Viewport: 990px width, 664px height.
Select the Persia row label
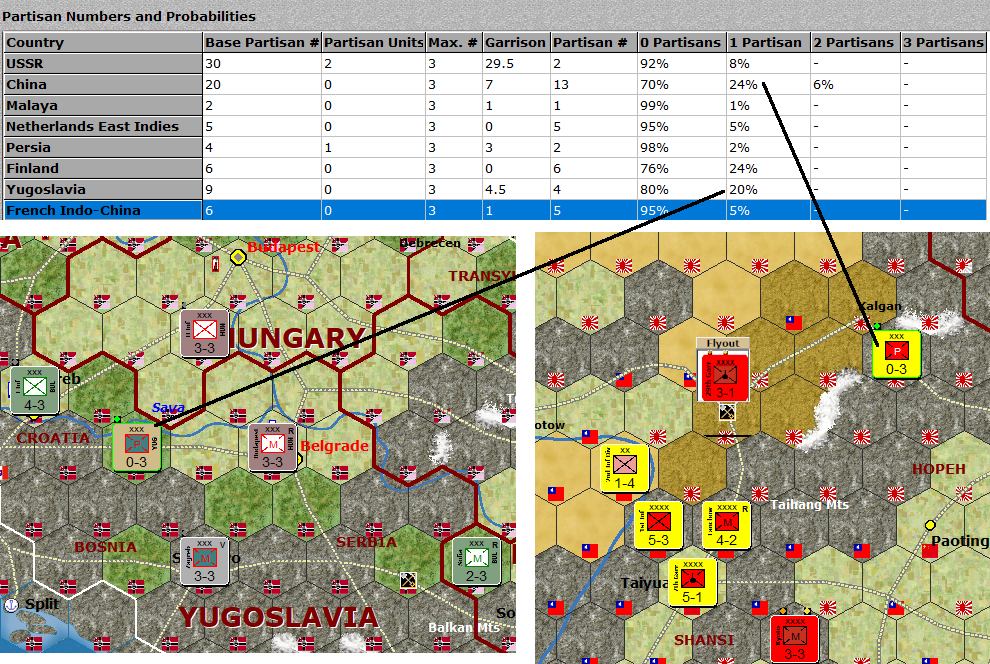103,147
